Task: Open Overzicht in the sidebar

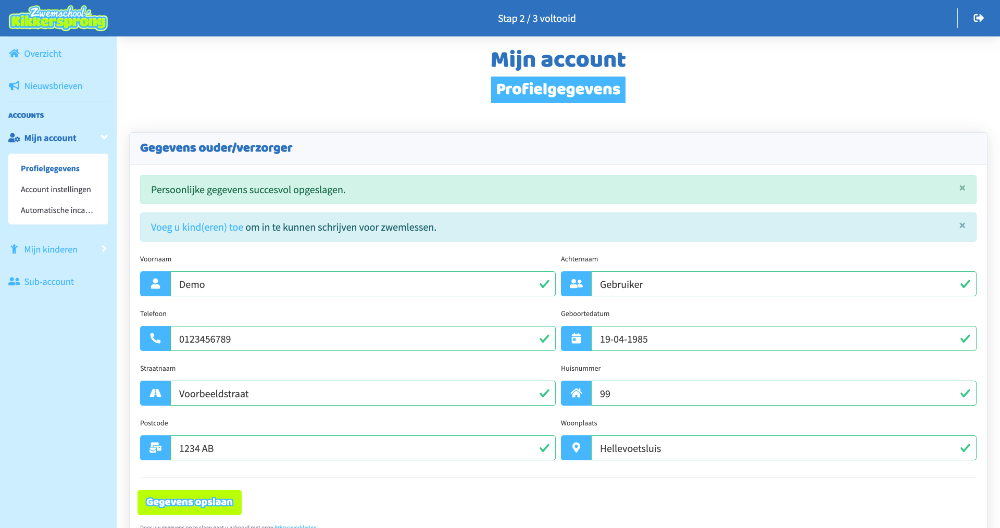Action: pos(42,53)
